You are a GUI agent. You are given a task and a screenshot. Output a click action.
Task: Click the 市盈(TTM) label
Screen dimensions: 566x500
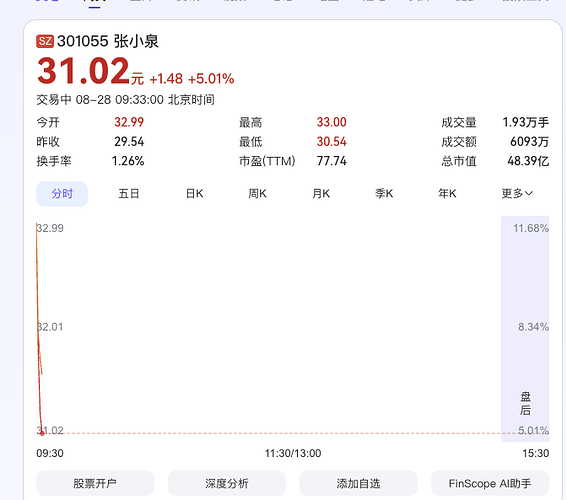click(x=267, y=161)
